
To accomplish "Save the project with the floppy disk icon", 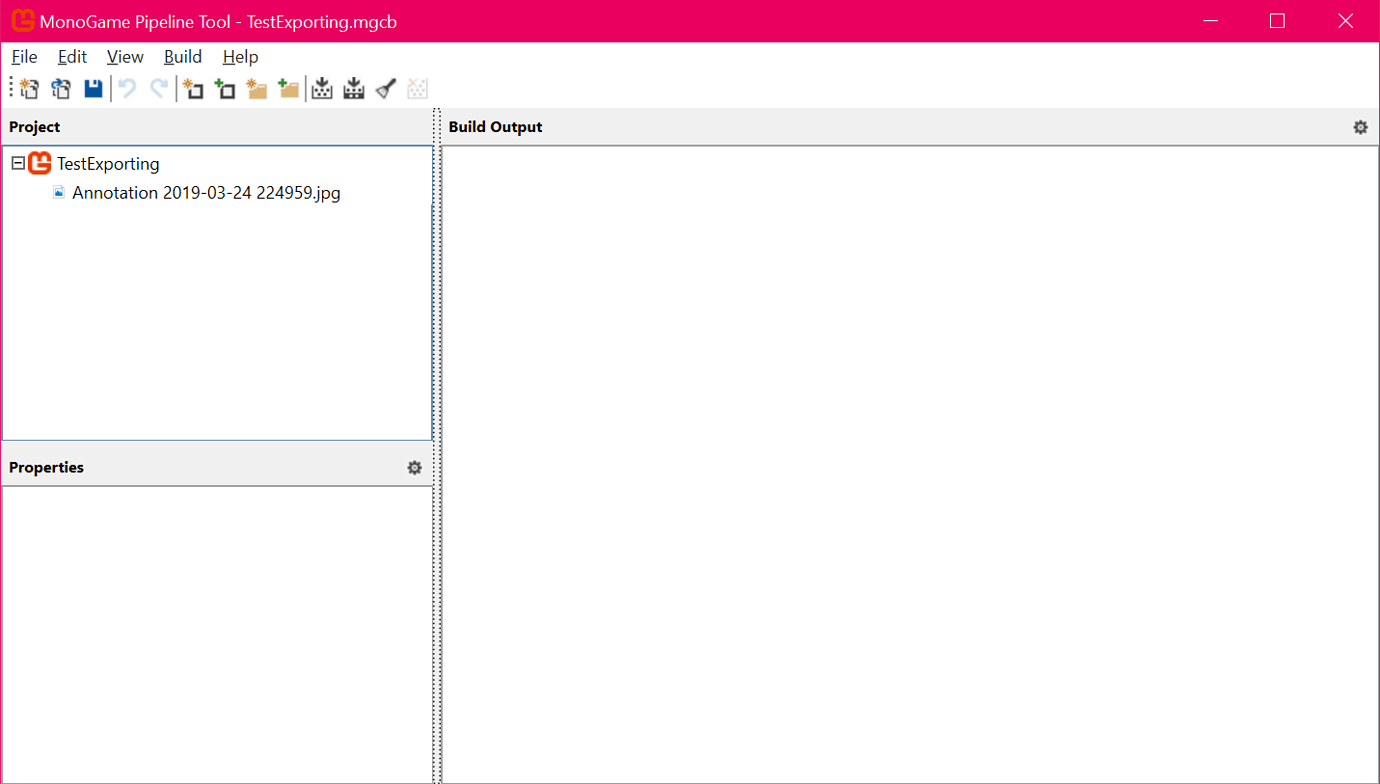I will pos(93,89).
